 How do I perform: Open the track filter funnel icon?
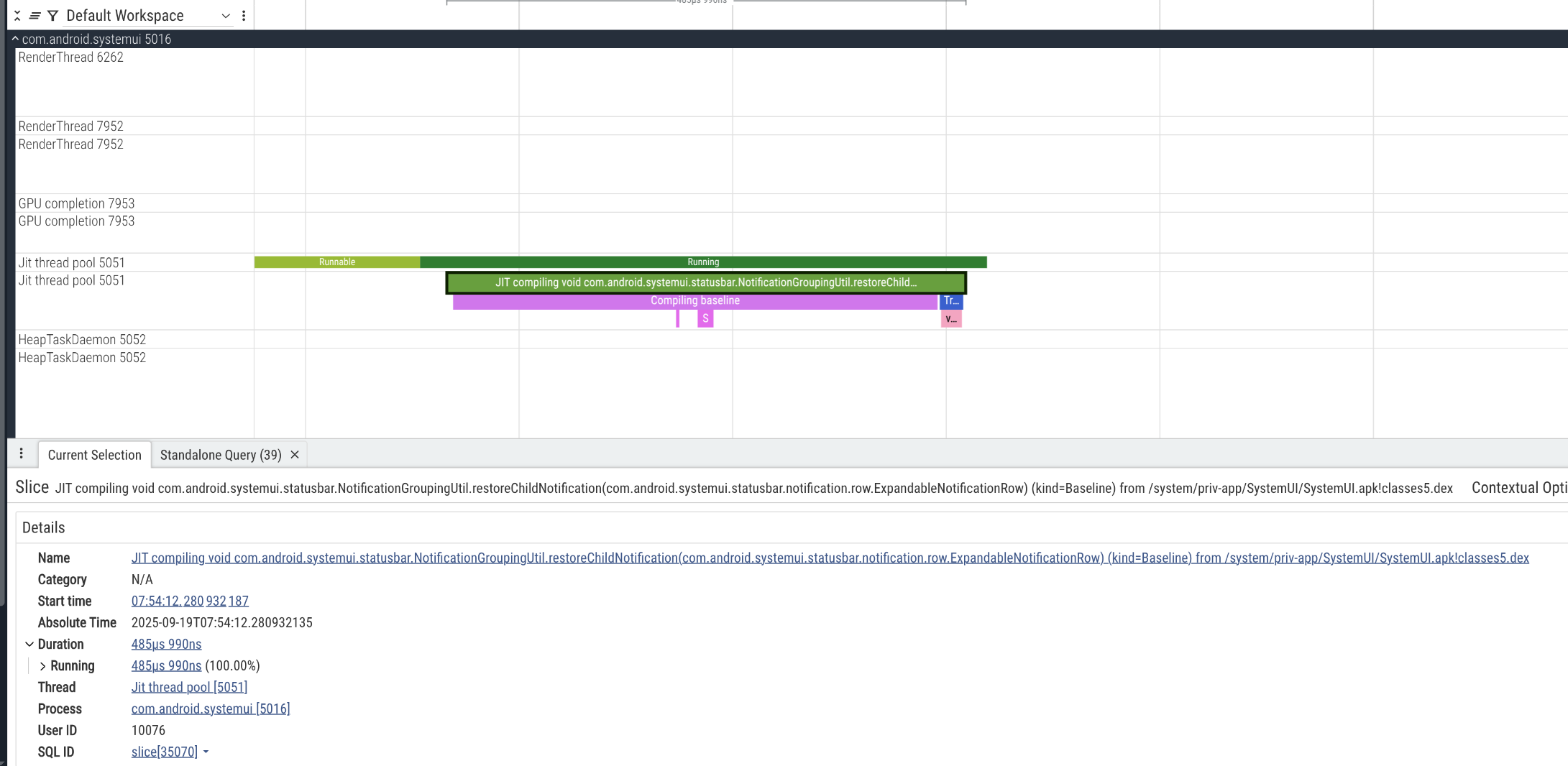(52, 16)
